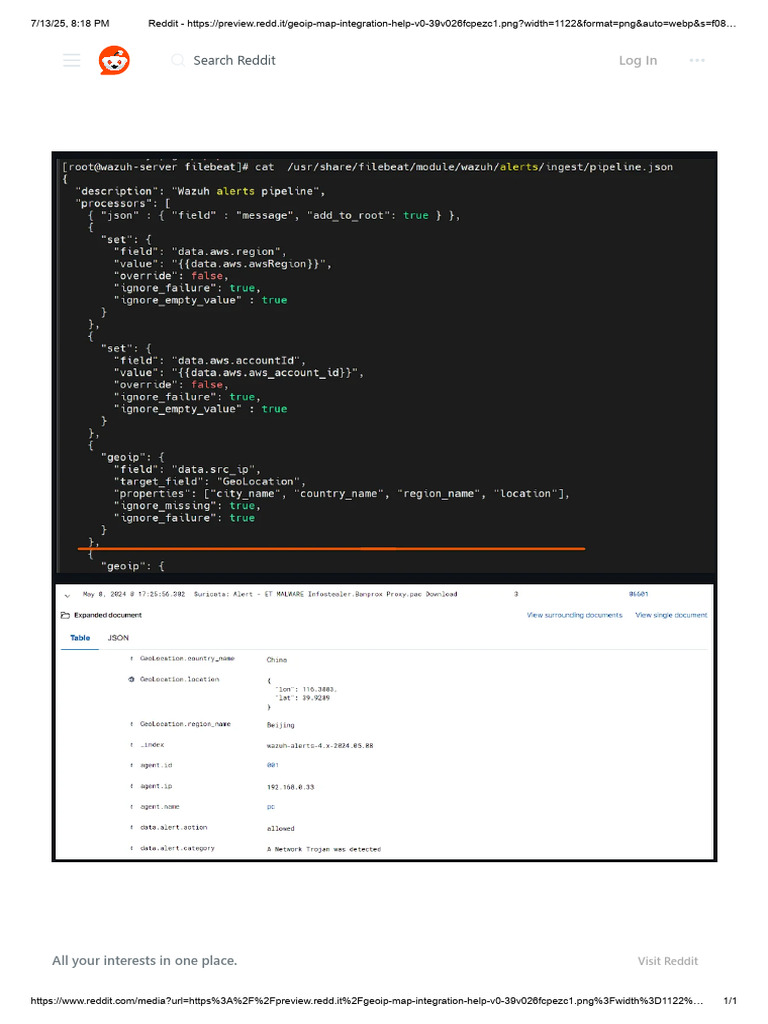Click View single document link

671,615
